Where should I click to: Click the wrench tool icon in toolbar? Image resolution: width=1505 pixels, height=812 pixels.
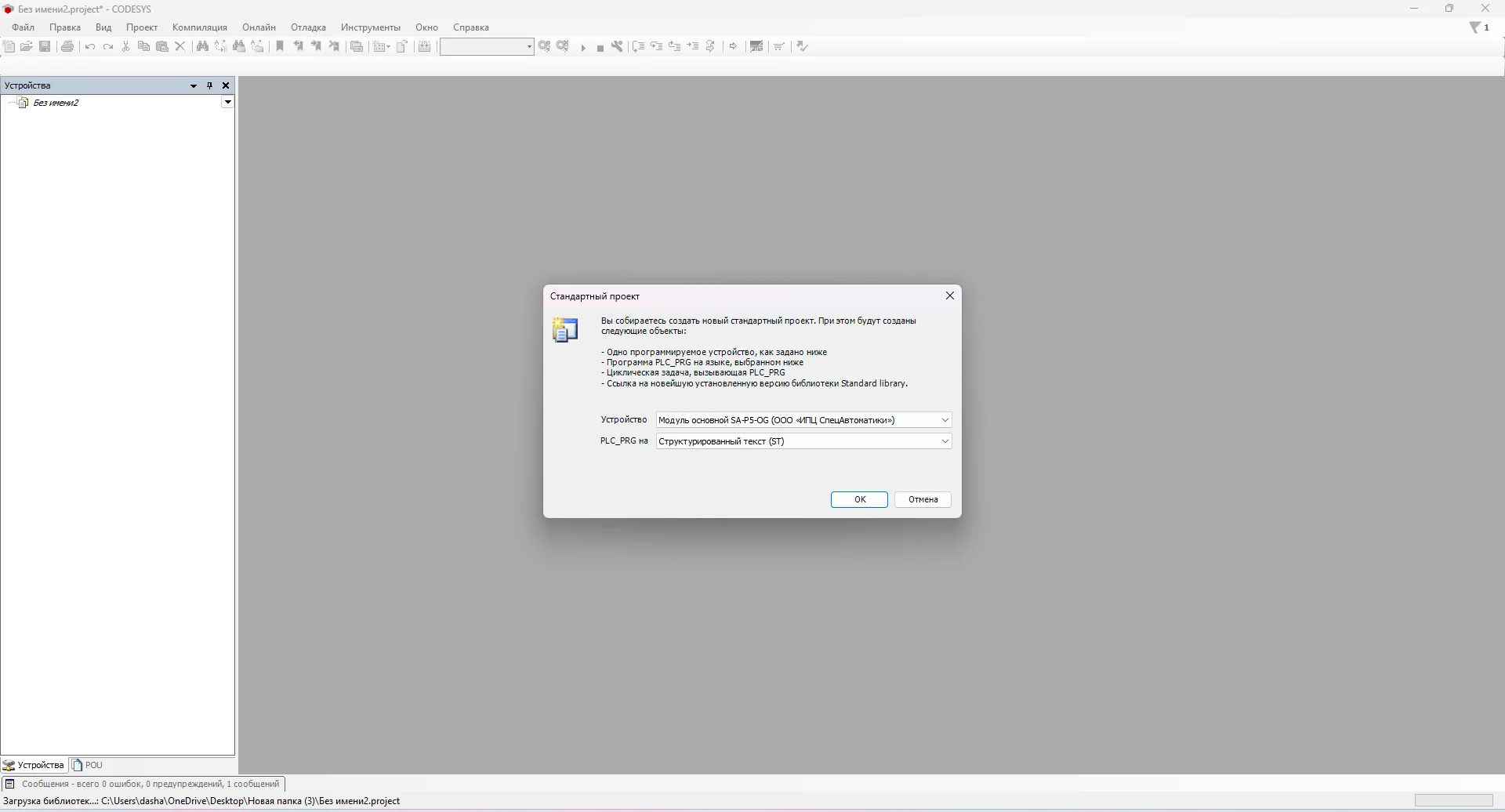pyautogui.click(x=618, y=47)
